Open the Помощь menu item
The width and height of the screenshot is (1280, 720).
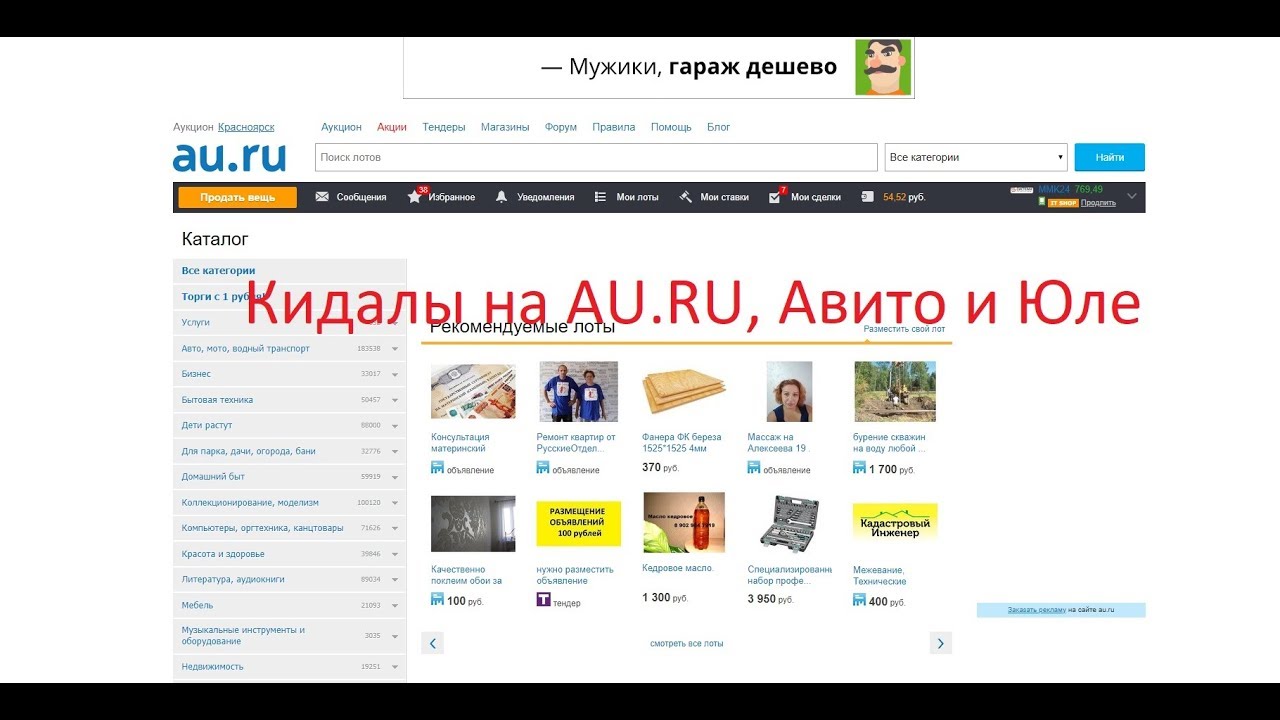(671, 127)
